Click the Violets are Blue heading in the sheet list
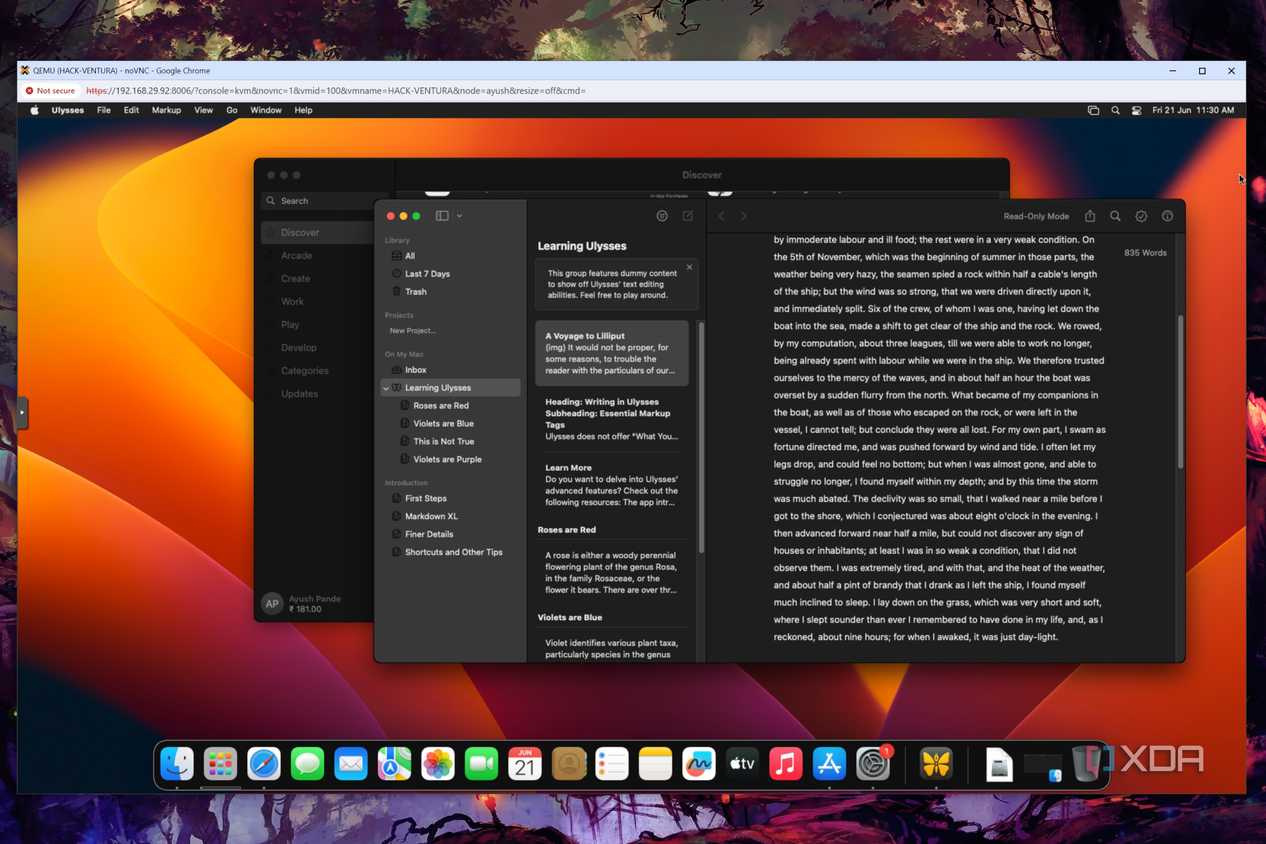Screen dimensions: 1266x844 [570, 618]
